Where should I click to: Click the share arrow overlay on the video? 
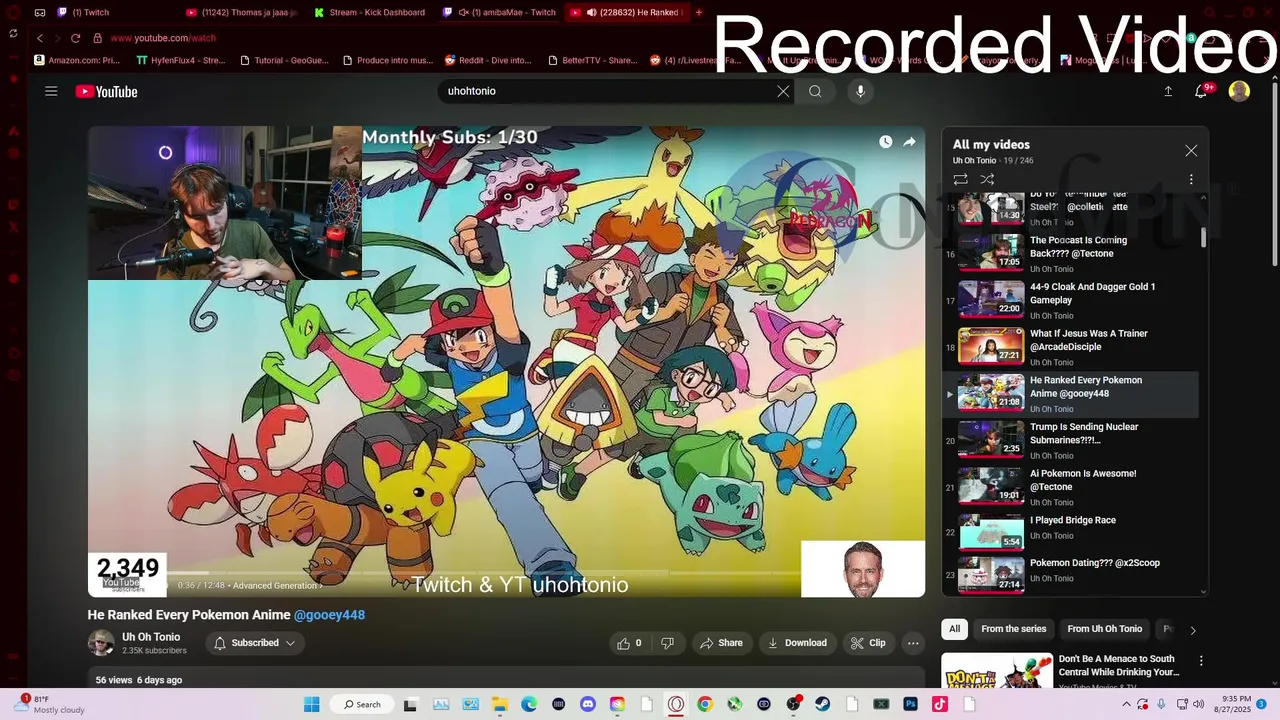pyautogui.click(x=909, y=142)
